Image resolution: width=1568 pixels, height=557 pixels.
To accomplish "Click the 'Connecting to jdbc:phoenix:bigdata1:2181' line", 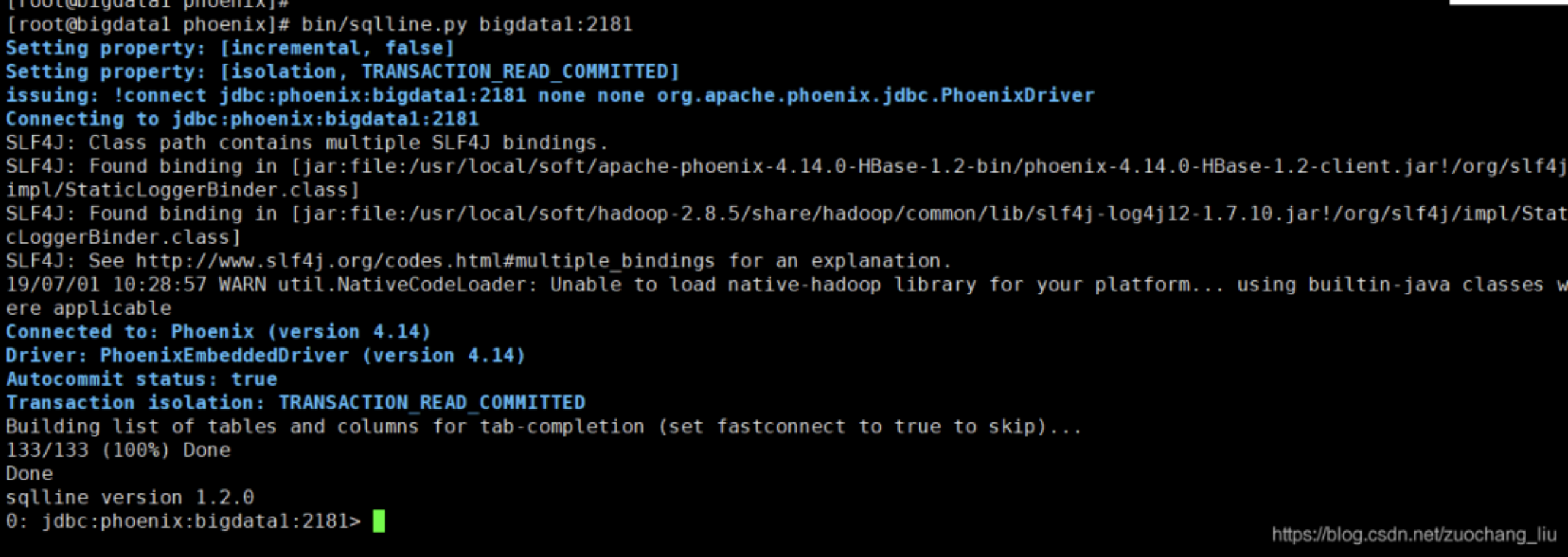I will 243,119.
